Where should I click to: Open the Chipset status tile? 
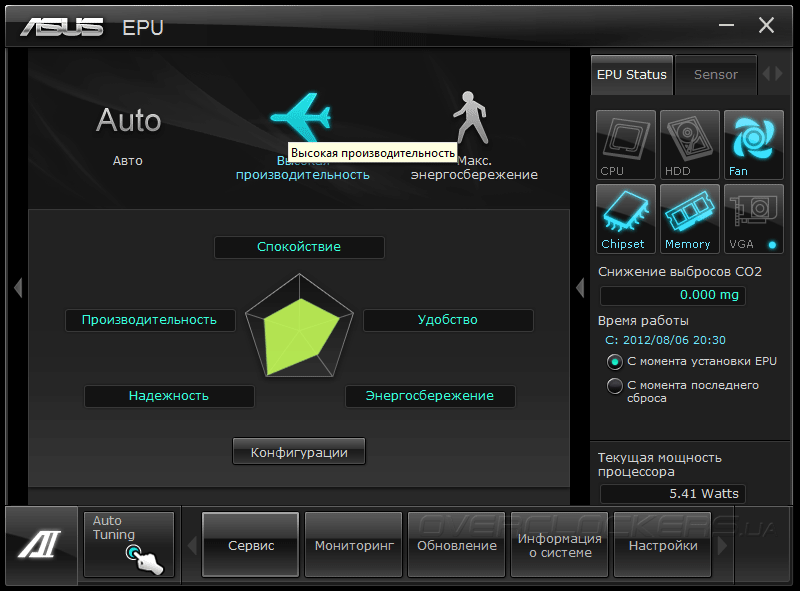(x=626, y=218)
